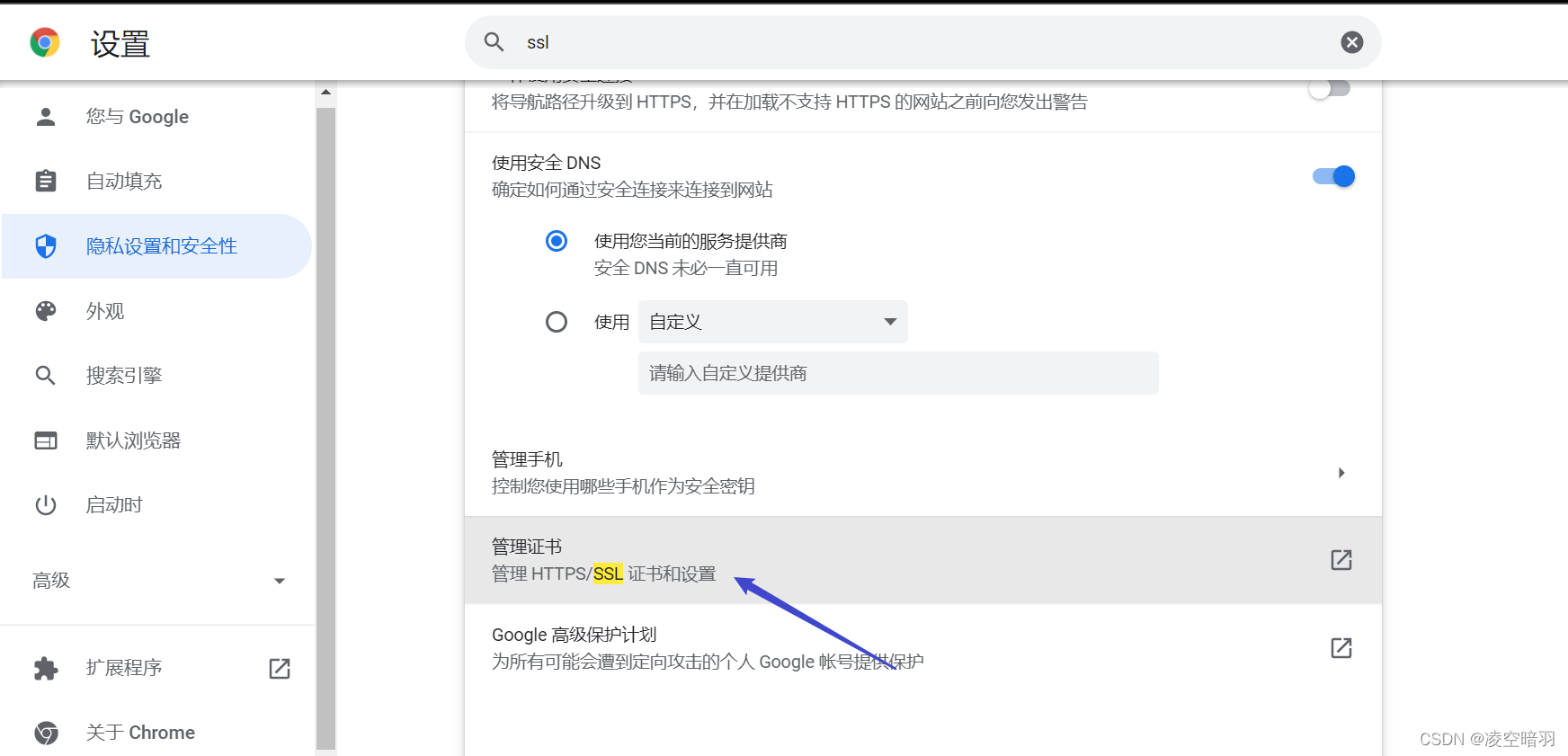Screen dimensions: 1568x756
Task: Click external link icon for Google 高级保护计划
Action: [1341, 648]
